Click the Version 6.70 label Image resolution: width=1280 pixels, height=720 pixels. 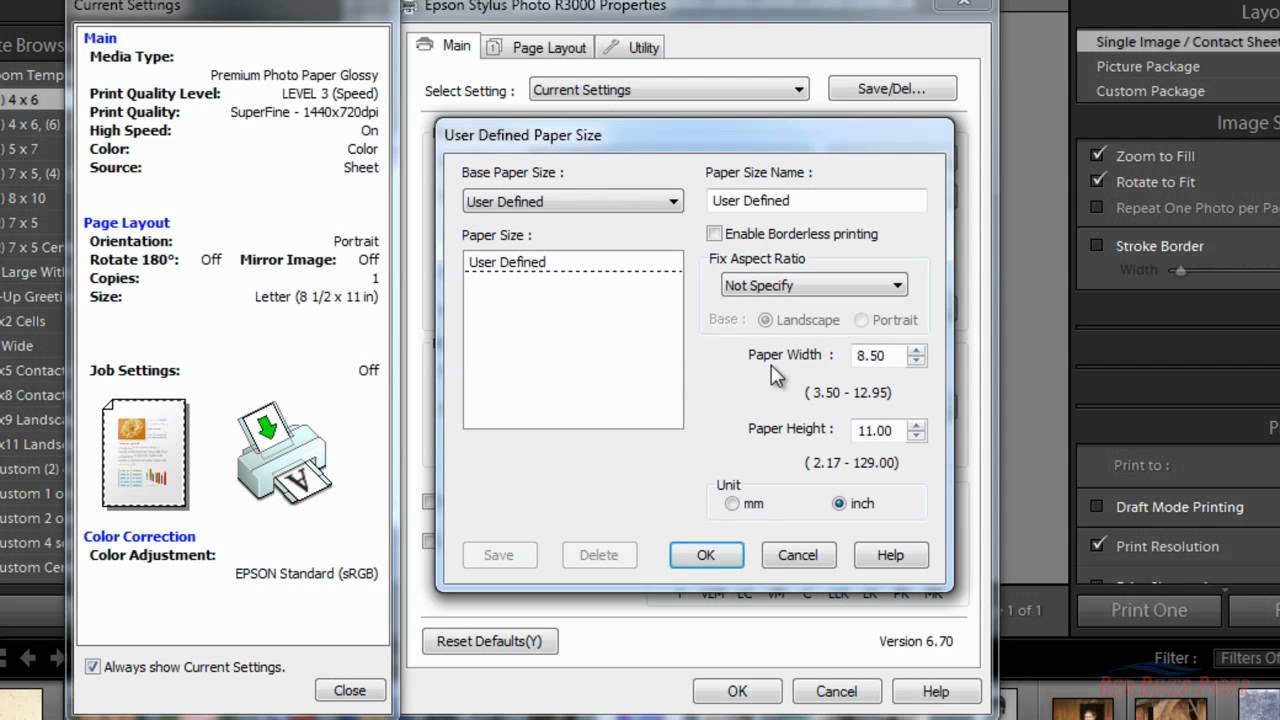click(x=916, y=641)
